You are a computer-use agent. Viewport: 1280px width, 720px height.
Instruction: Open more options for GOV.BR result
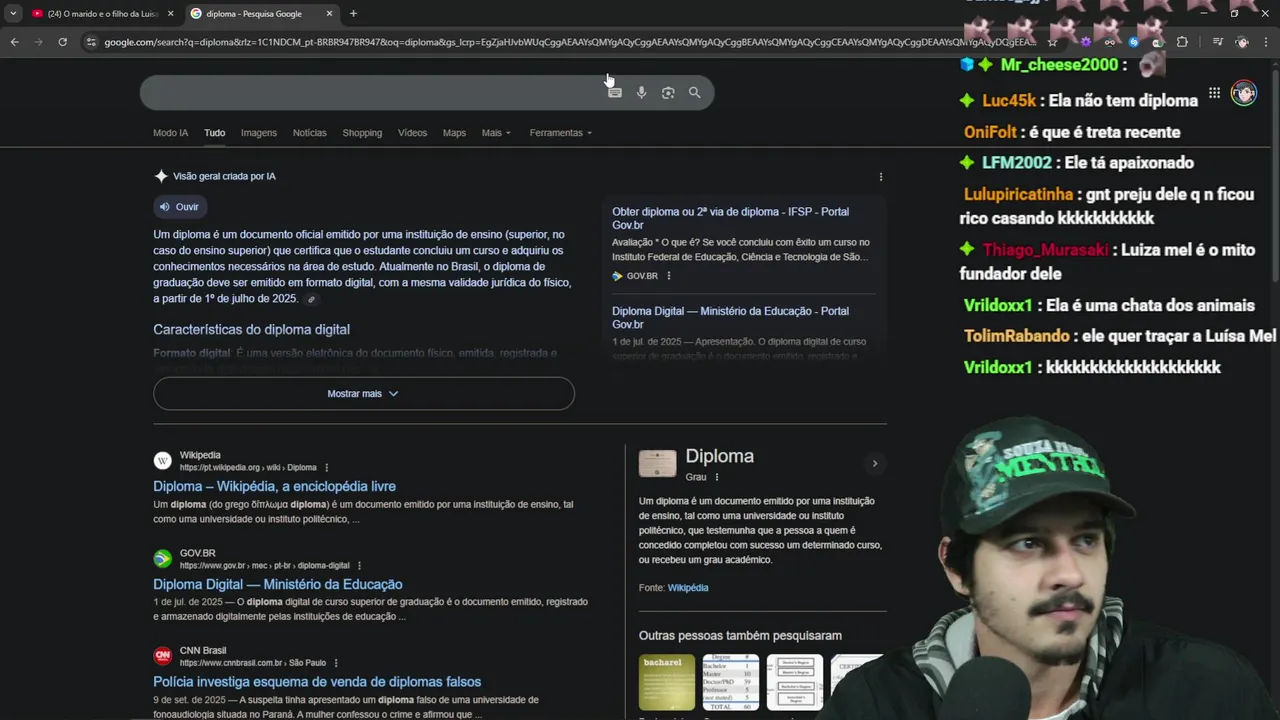click(x=359, y=566)
